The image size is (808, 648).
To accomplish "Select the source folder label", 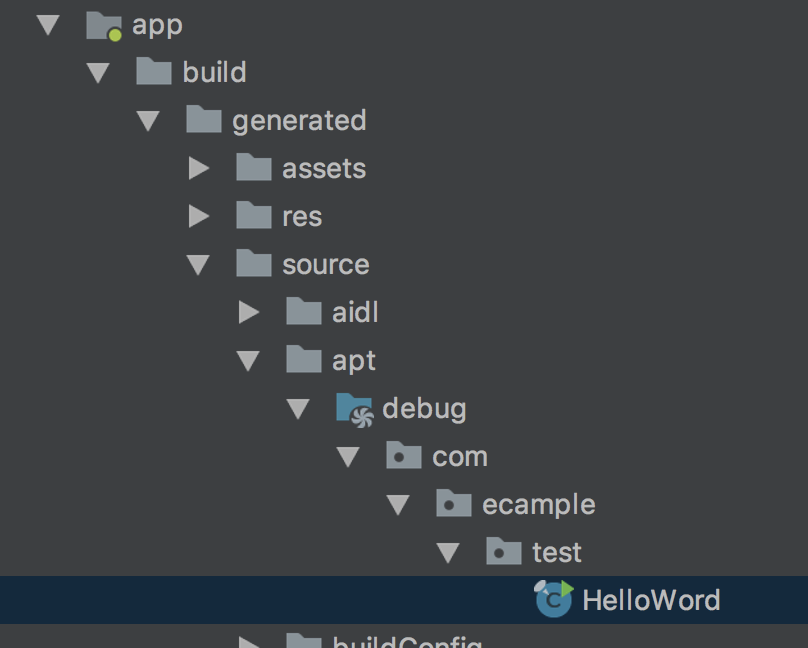I will pyautogui.click(x=326, y=264).
